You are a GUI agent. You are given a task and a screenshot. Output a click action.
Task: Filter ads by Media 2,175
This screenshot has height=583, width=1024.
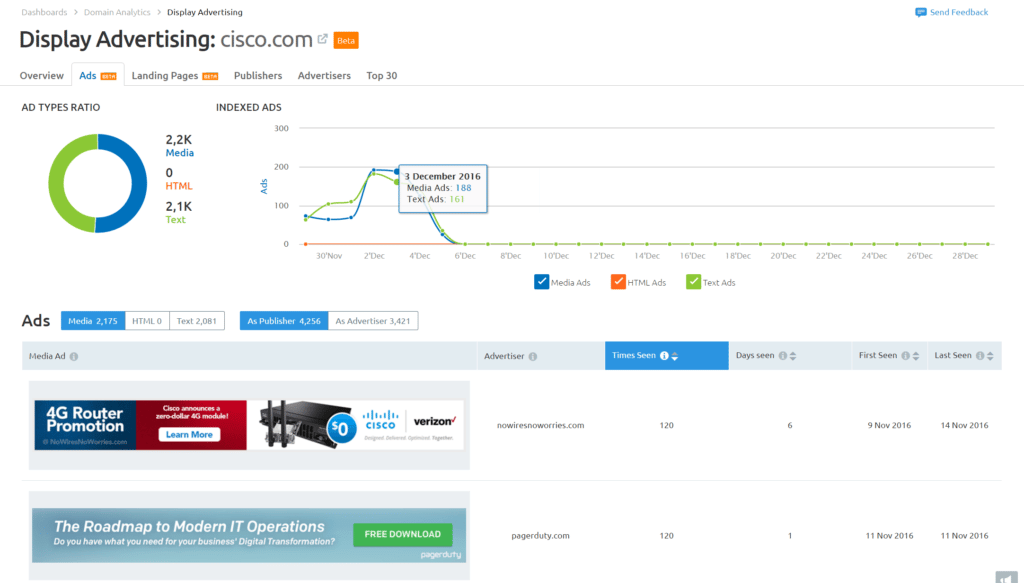coord(93,321)
